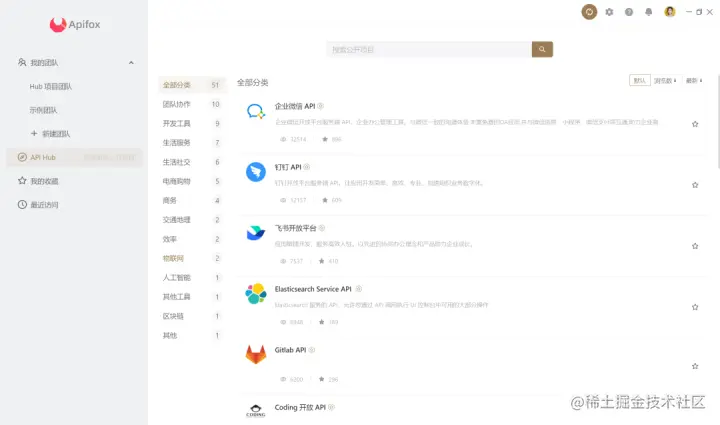
Task: Click the 钉钉 API logo
Action: pos(256,172)
